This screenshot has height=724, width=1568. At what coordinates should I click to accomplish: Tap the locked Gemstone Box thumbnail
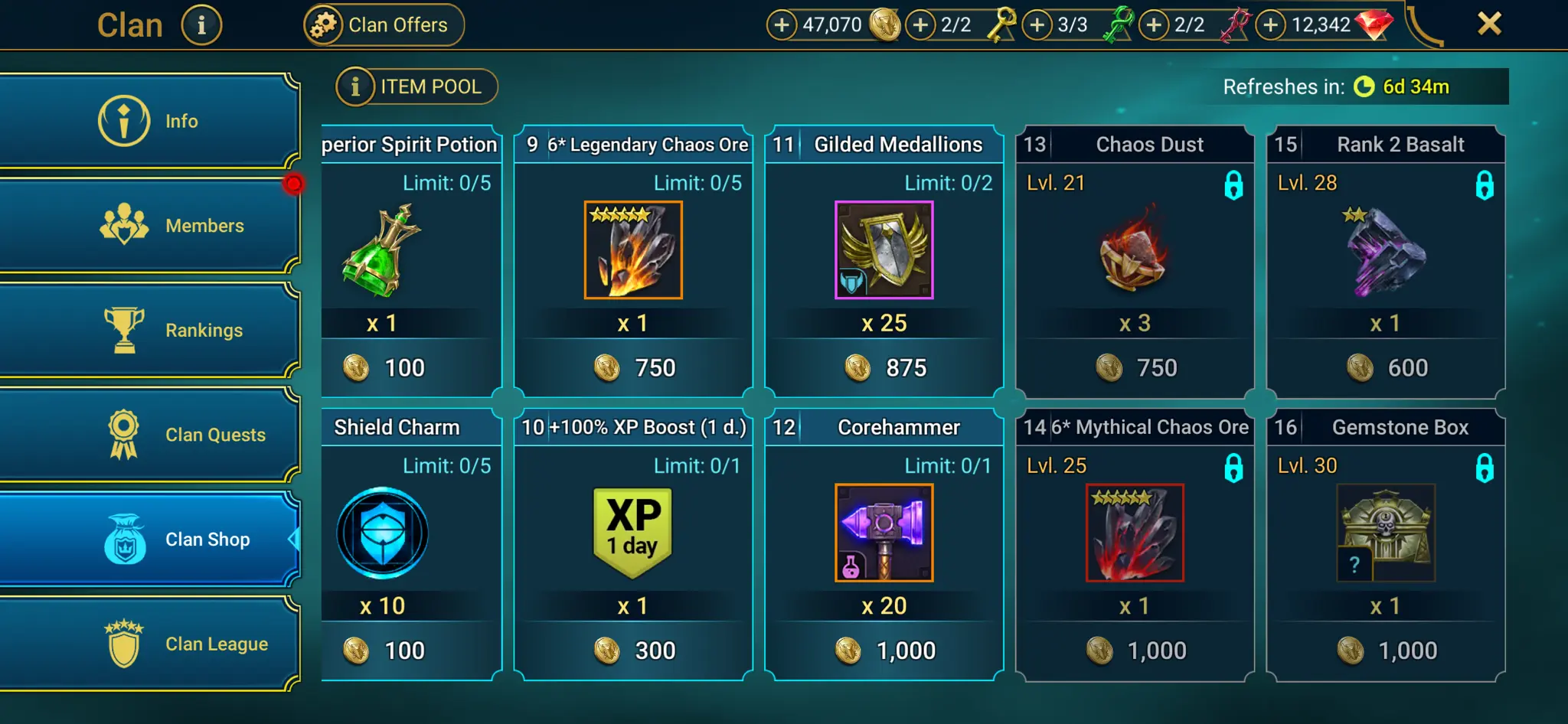point(1386,533)
